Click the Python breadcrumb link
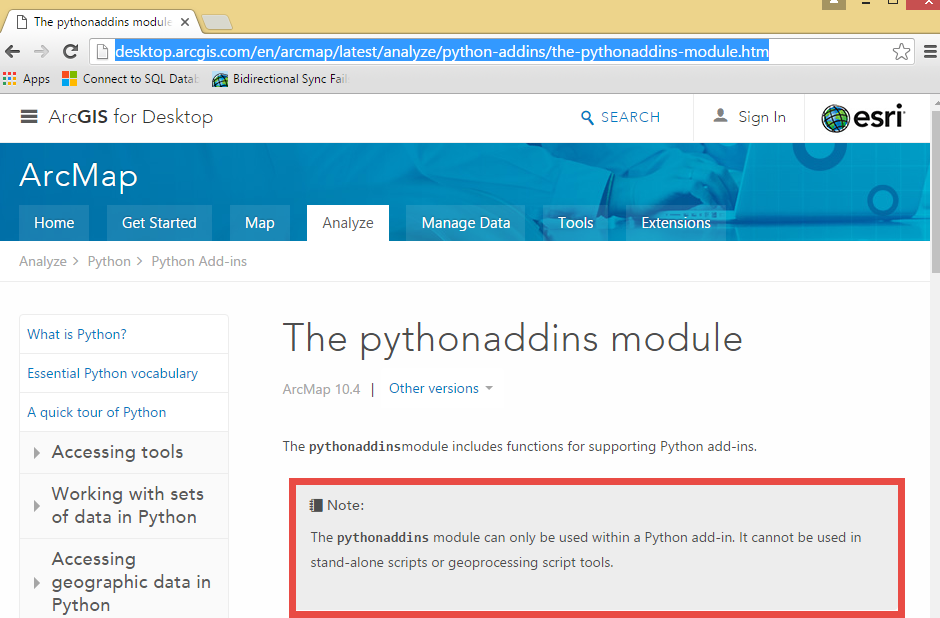Viewport: 940px width, 618px height. 109,261
